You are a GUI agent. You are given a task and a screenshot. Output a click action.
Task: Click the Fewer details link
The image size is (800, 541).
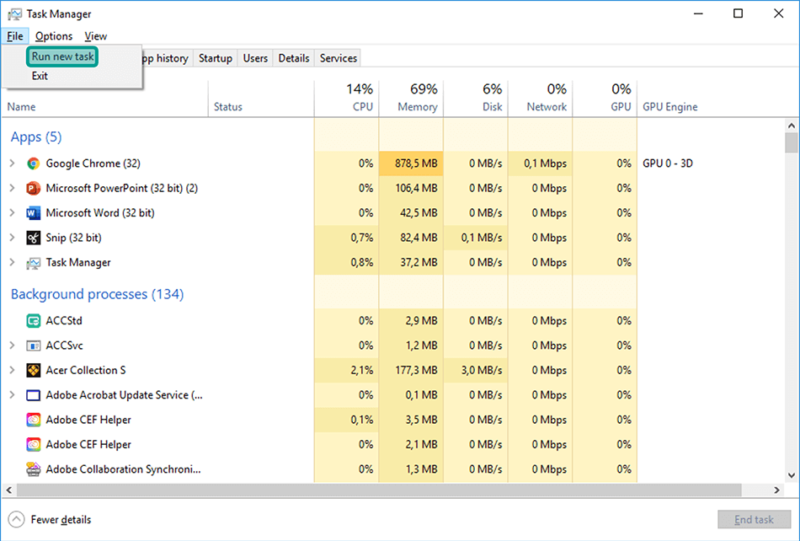click(61, 520)
